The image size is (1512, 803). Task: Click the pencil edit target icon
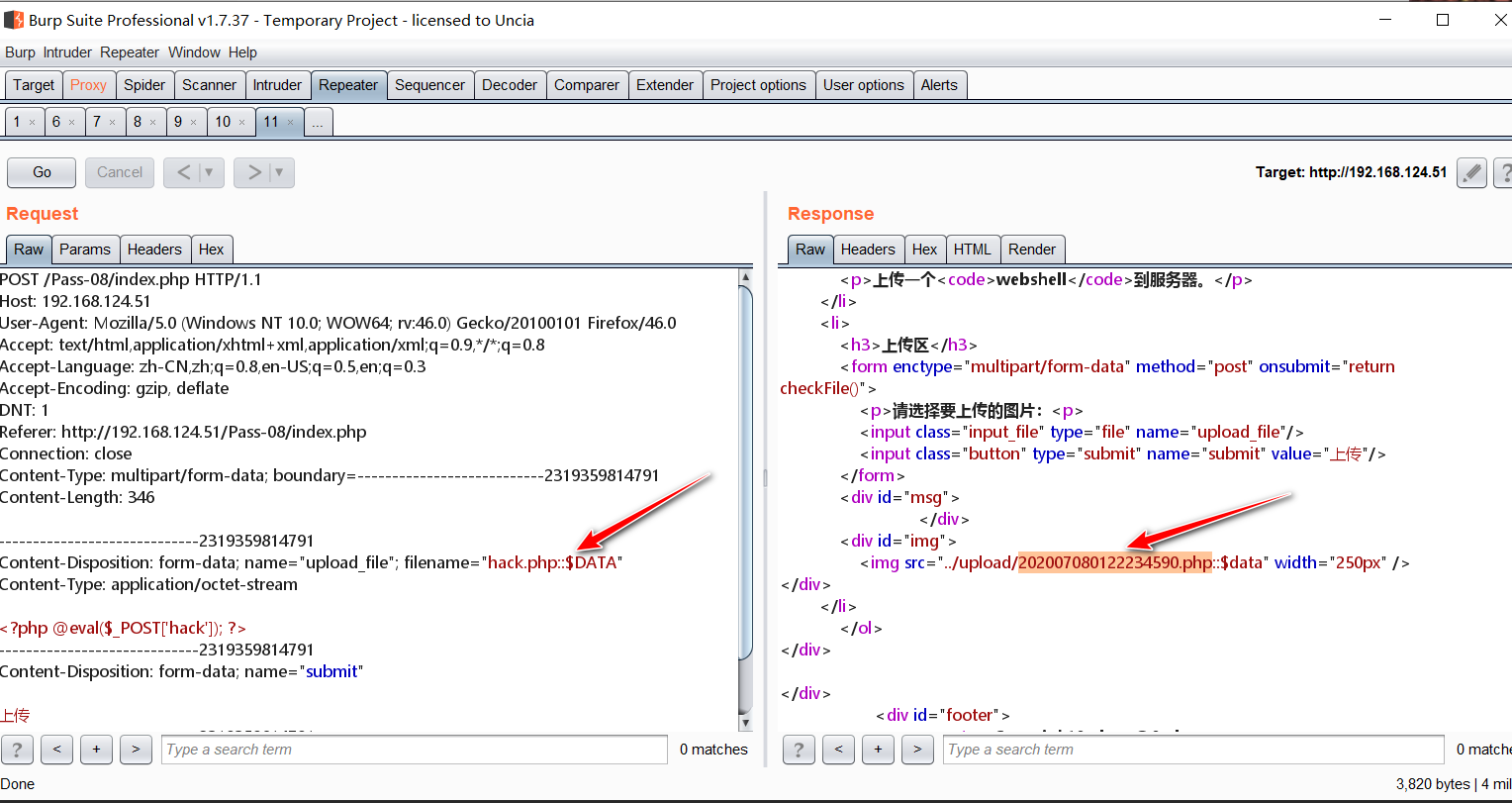click(1471, 172)
